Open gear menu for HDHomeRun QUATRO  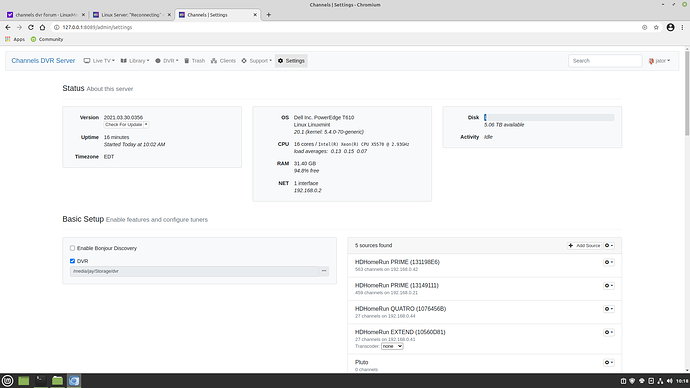click(609, 309)
